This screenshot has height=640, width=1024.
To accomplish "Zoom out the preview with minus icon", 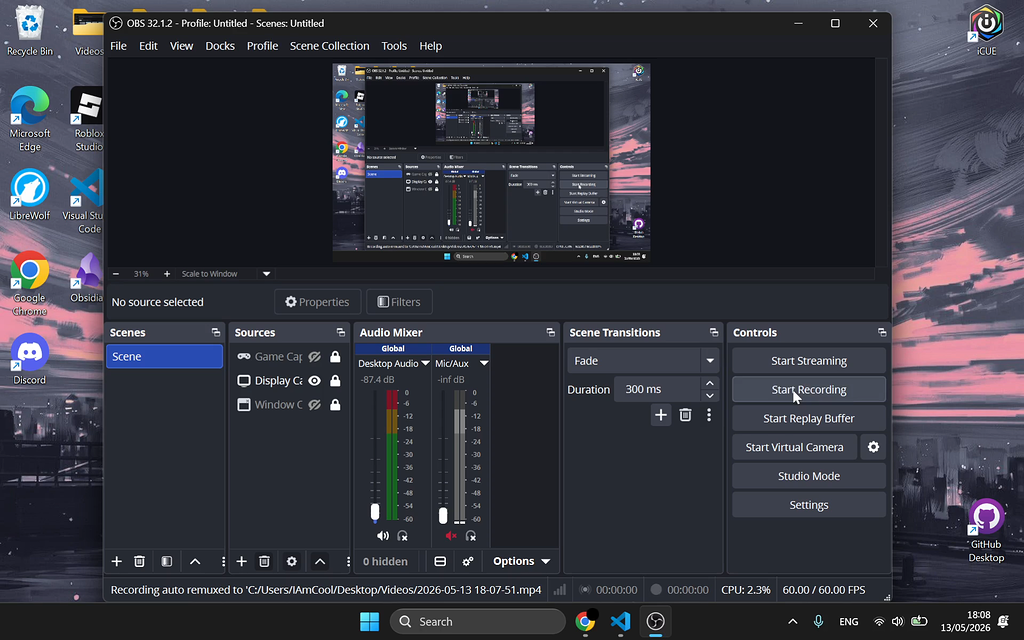I will (x=116, y=274).
